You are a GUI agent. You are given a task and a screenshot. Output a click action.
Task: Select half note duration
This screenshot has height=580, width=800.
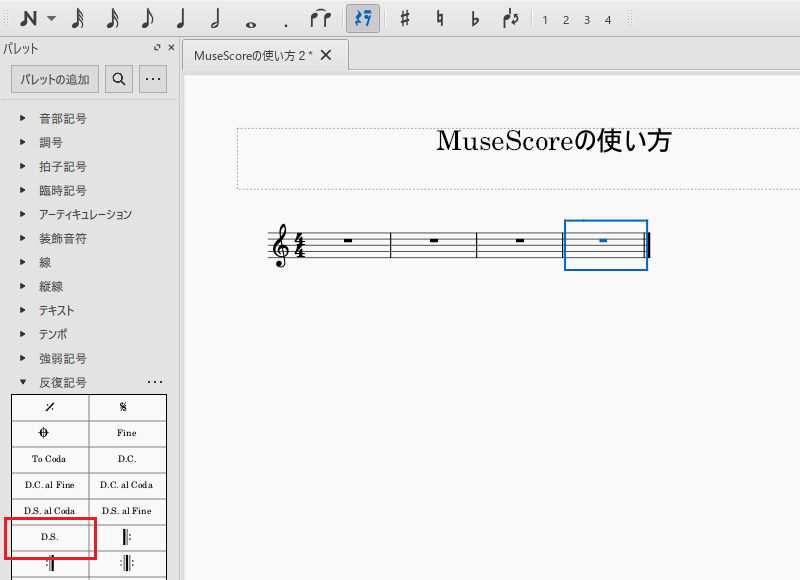(x=215, y=19)
